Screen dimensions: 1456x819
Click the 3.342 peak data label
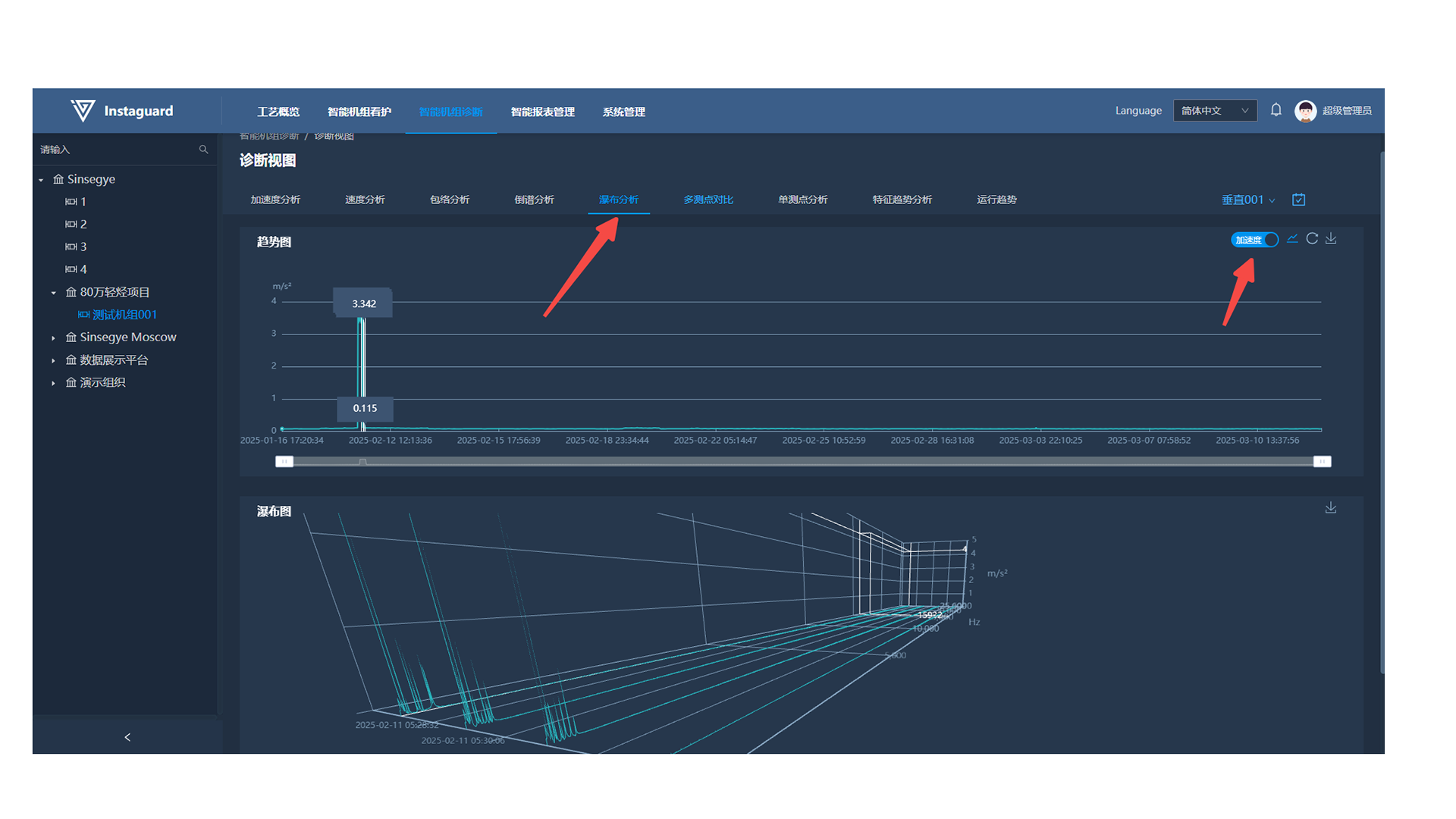363,303
